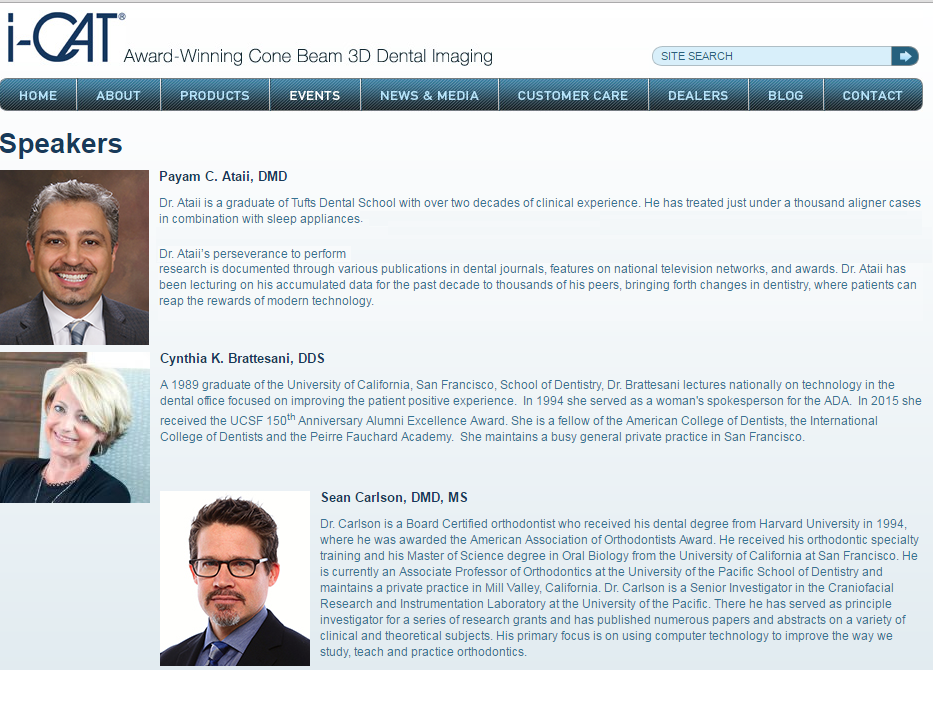Click the Award-Winning Cone Beam tagline

tap(308, 57)
